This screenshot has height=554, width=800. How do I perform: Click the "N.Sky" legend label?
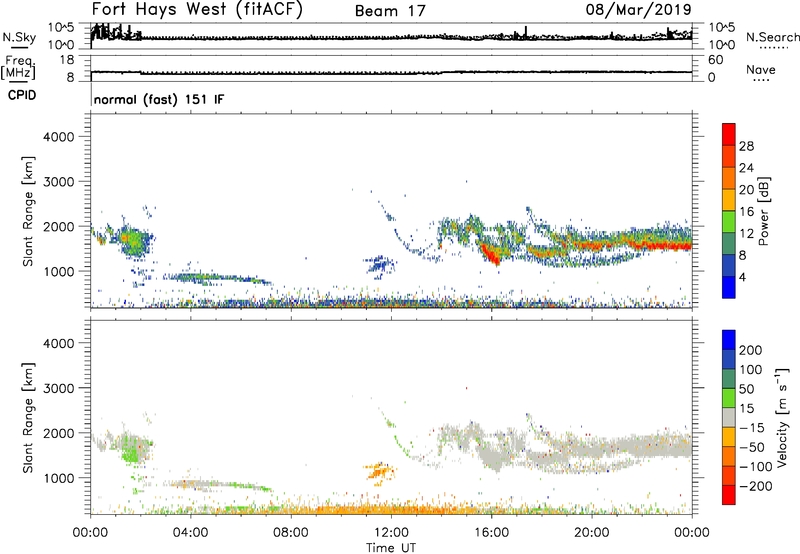[19, 37]
